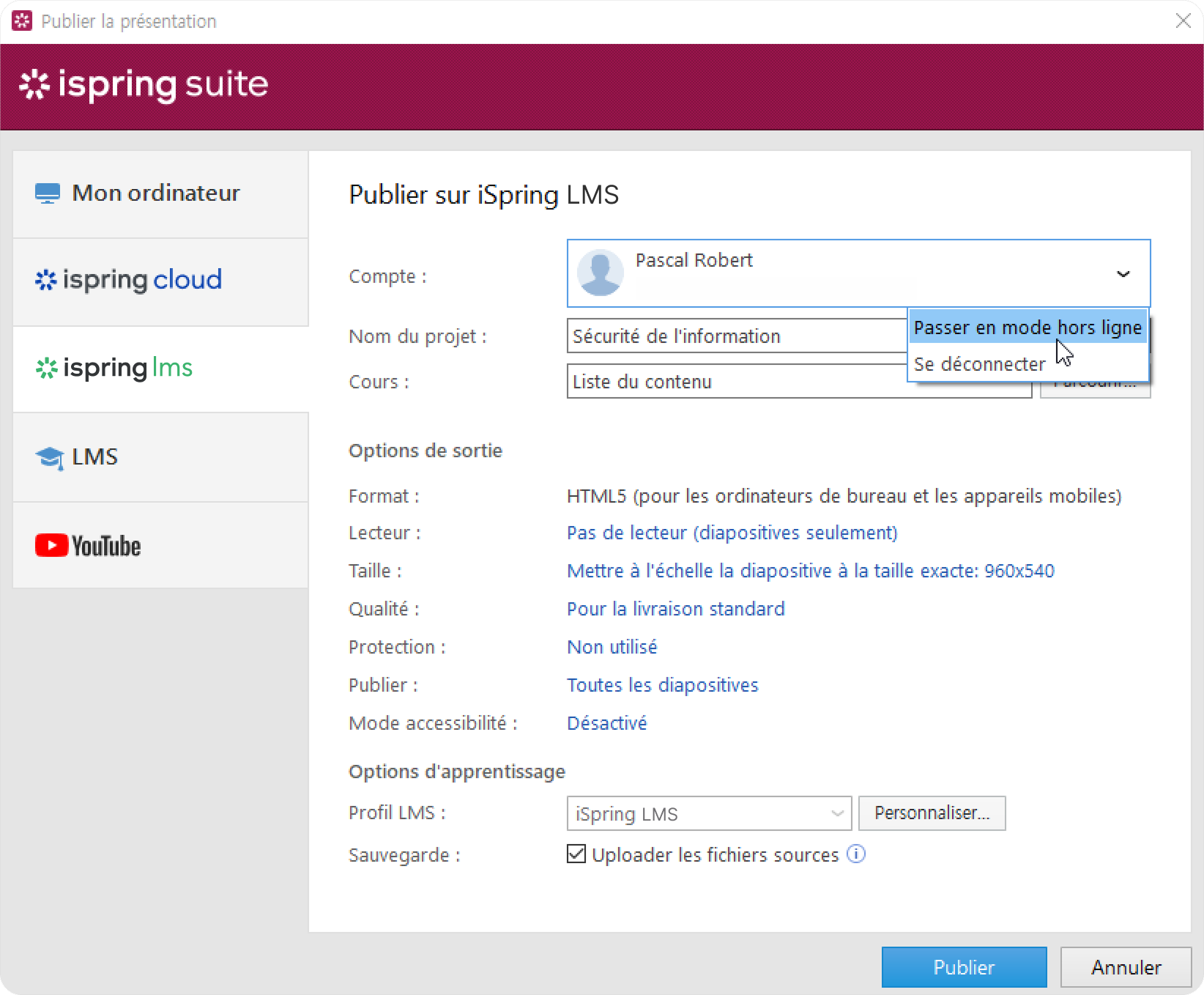Choose Passer en mode hors ligne
This screenshot has height=995, width=1204.
(x=1027, y=328)
